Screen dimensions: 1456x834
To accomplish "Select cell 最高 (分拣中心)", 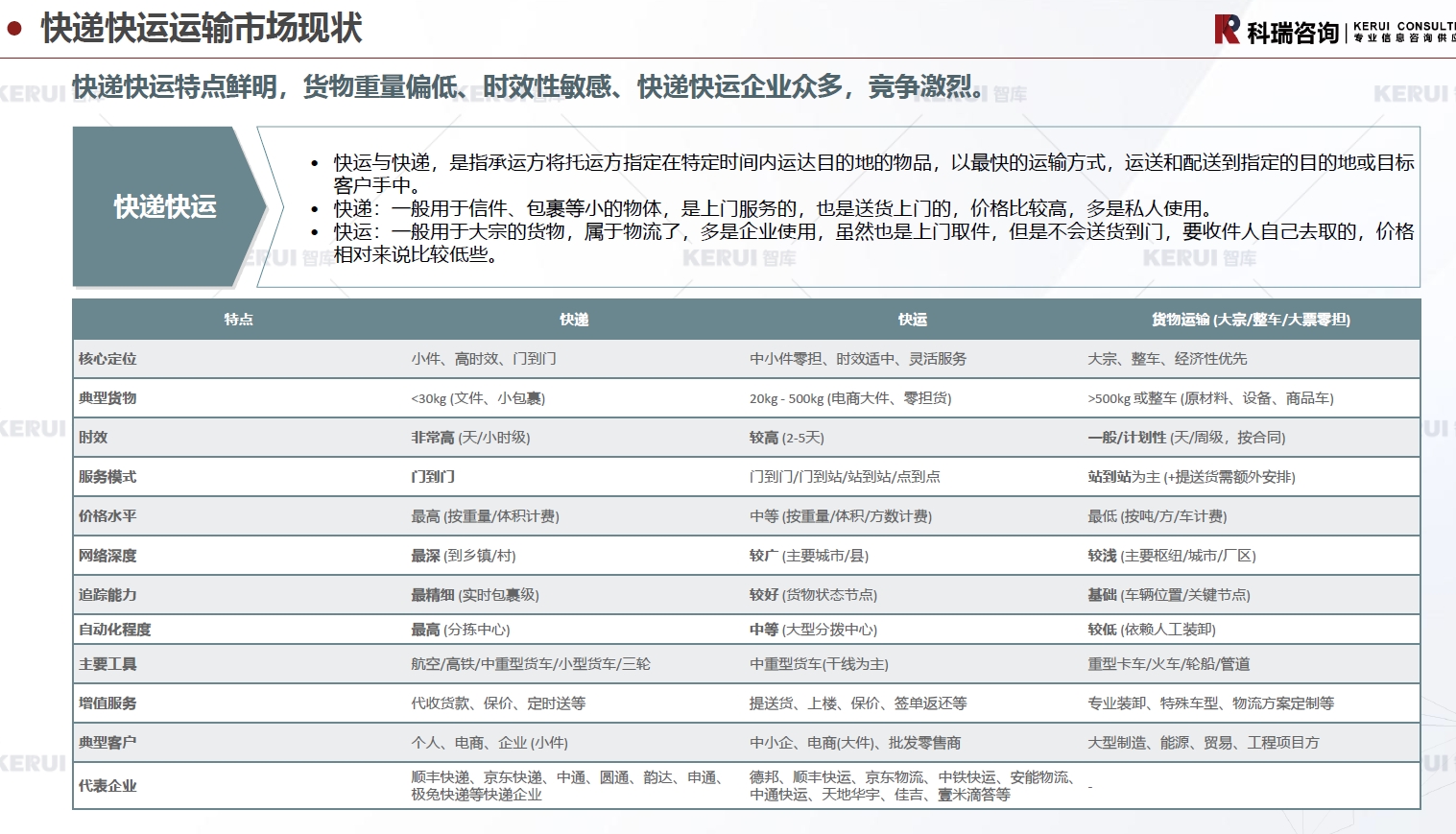I will 461,630.
